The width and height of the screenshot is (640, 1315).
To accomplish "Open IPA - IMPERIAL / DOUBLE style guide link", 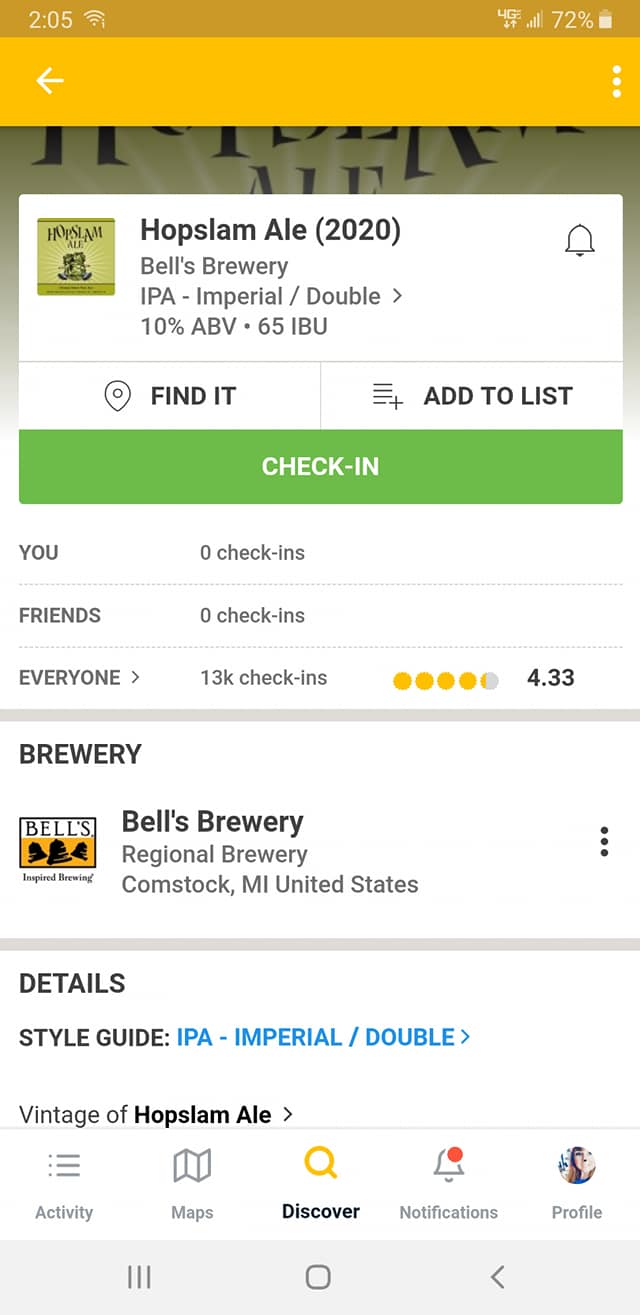I will coord(322,1037).
